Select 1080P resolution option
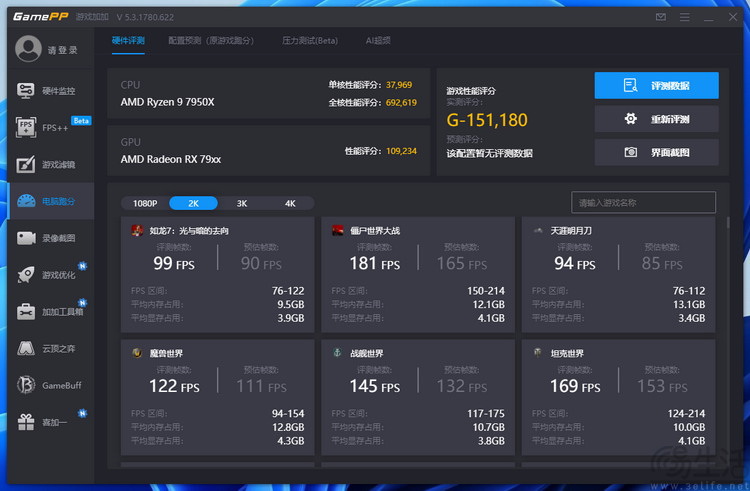Screen dimensions: 750x491 coord(145,203)
